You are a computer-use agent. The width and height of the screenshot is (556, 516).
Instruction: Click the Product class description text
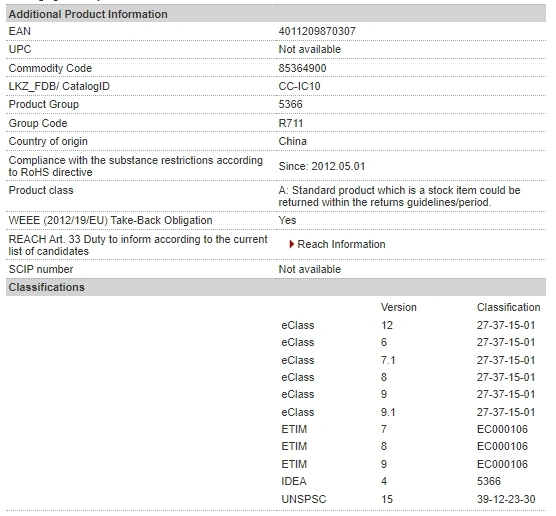coord(399,196)
